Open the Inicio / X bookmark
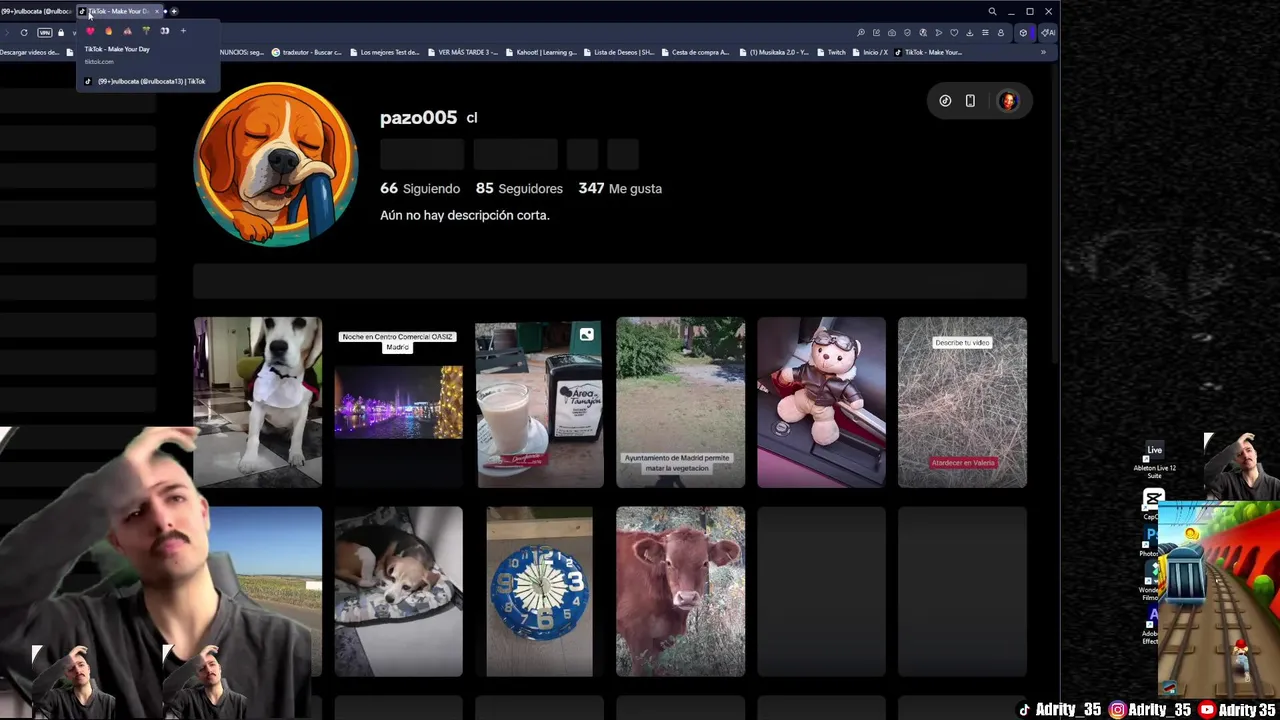 (x=869, y=52)
